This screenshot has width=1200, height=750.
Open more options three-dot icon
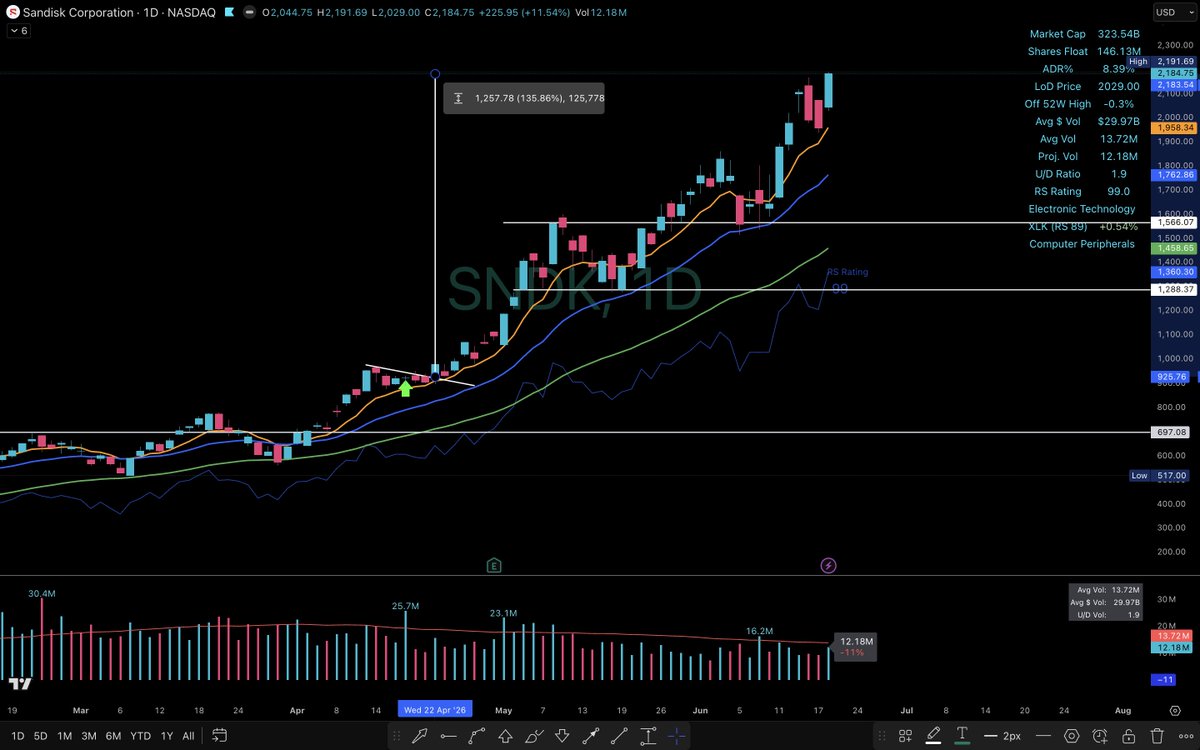click(x=1185, y=736)
